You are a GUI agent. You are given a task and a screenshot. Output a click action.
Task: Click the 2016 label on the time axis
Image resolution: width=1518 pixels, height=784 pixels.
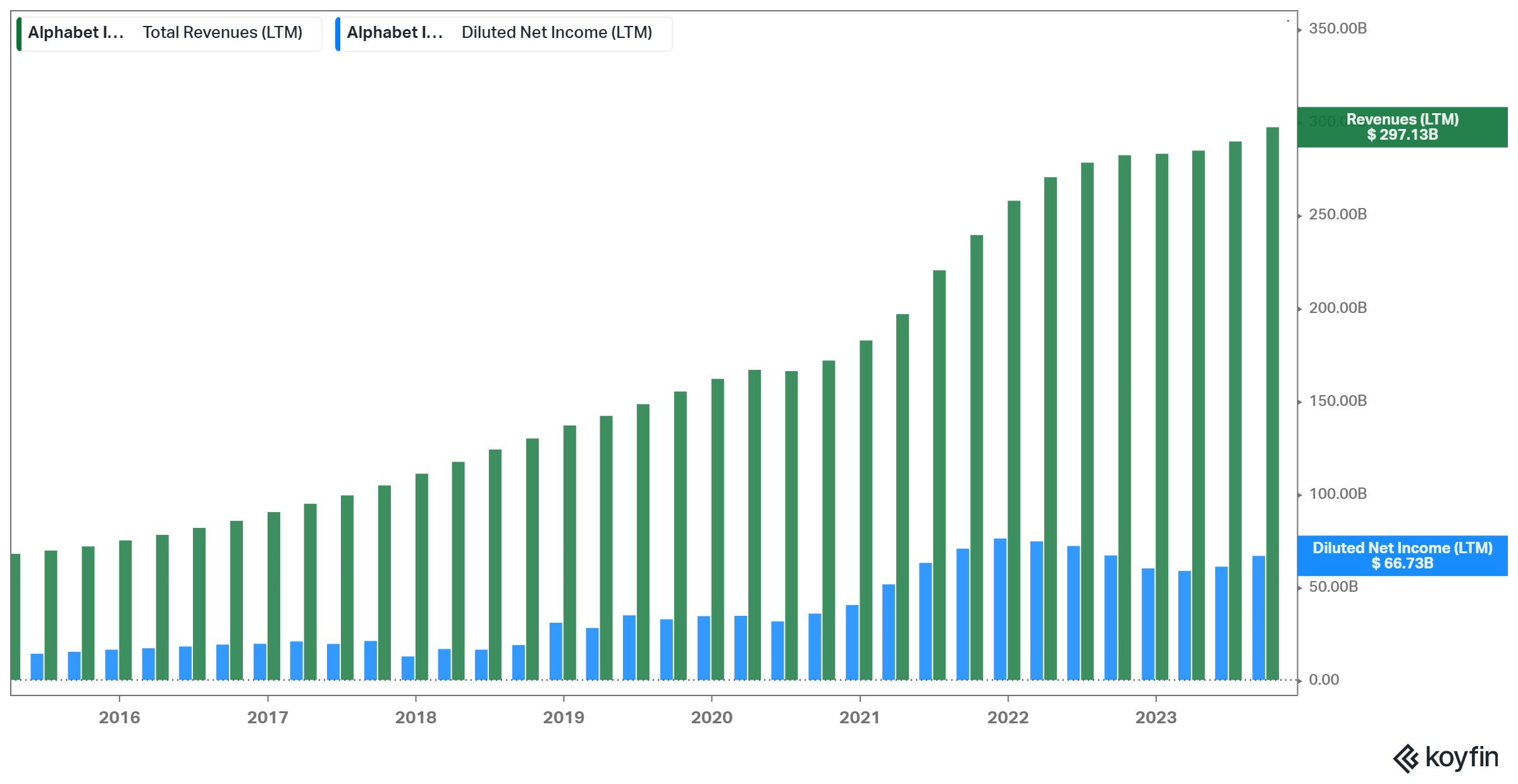pyautogui.click(x=119, y=718)
